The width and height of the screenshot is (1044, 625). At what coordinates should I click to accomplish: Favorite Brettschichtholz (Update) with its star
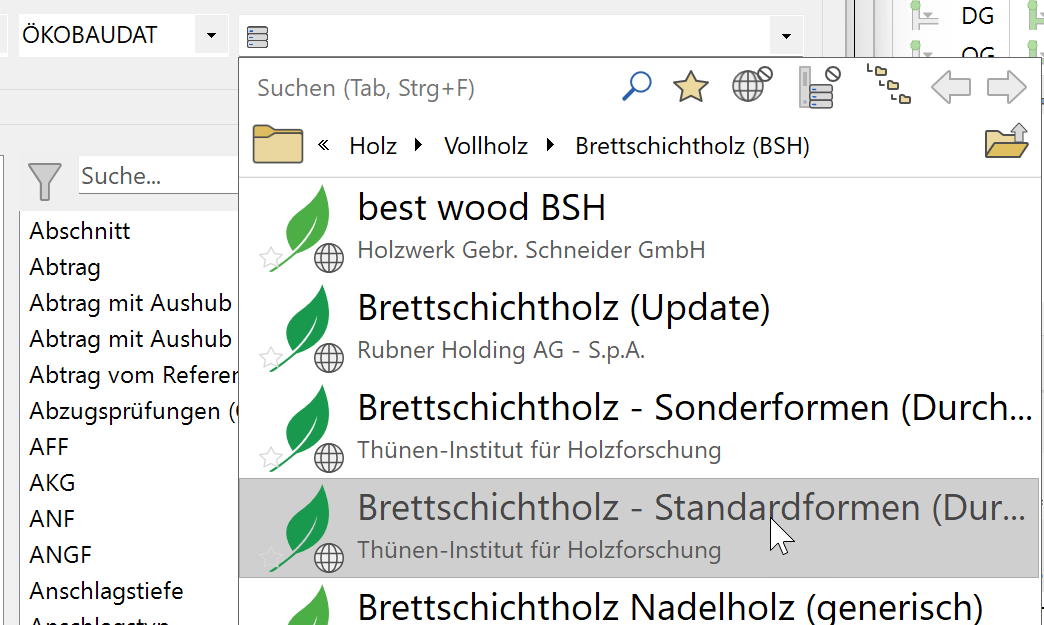click(270, 358)
